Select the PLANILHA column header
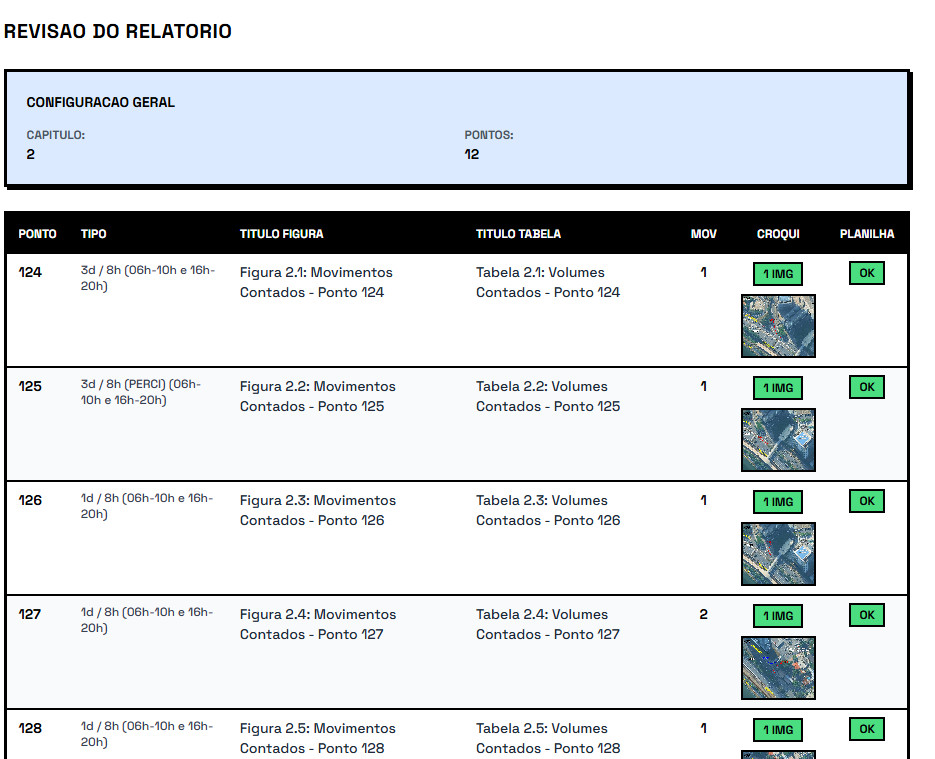This screenshot has height=759, width=935. (867, 234)
